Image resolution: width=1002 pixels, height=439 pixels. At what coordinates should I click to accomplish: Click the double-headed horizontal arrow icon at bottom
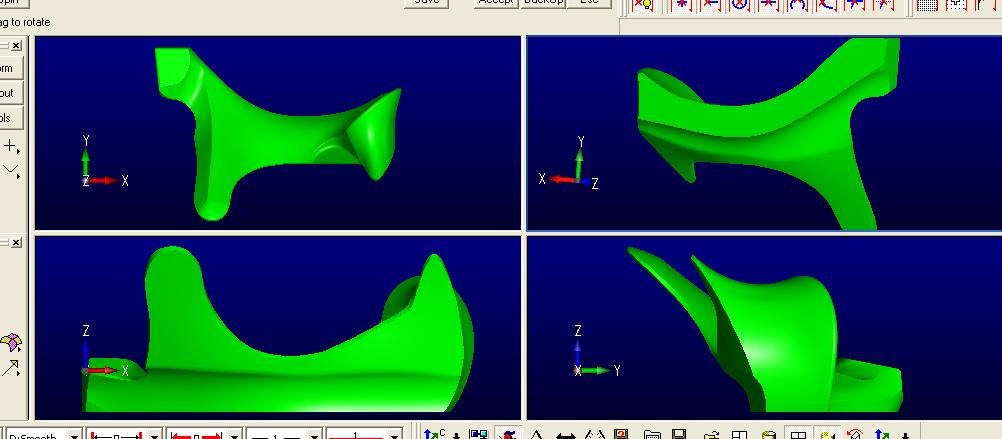click(x=565, y=435)
